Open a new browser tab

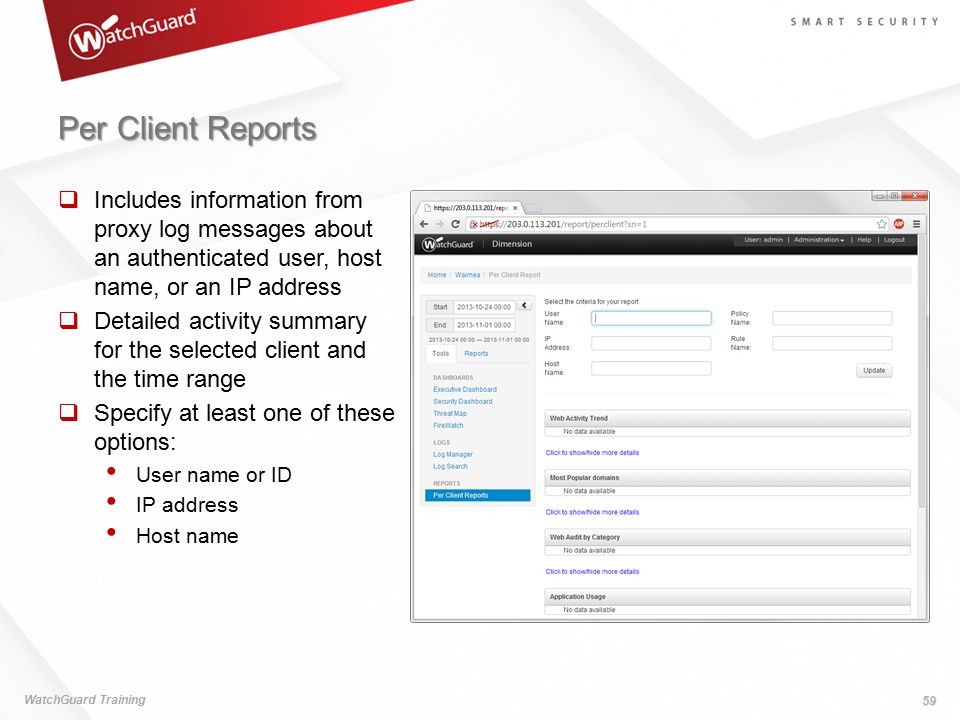[x=533, y=209]
